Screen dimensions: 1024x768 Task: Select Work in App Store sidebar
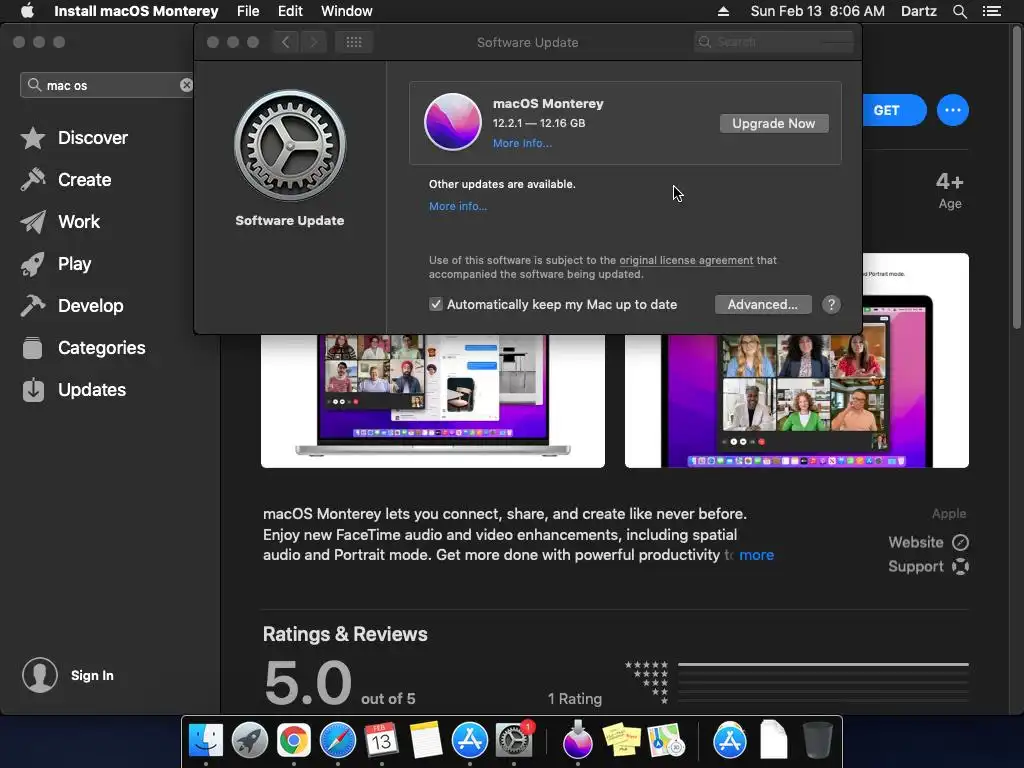pyautogui.click(x=60, y=222)
